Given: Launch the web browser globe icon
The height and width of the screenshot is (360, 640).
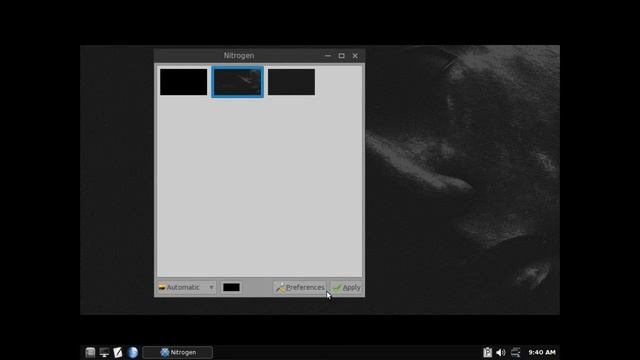Looking at the screenshot, I should point(133,352).
